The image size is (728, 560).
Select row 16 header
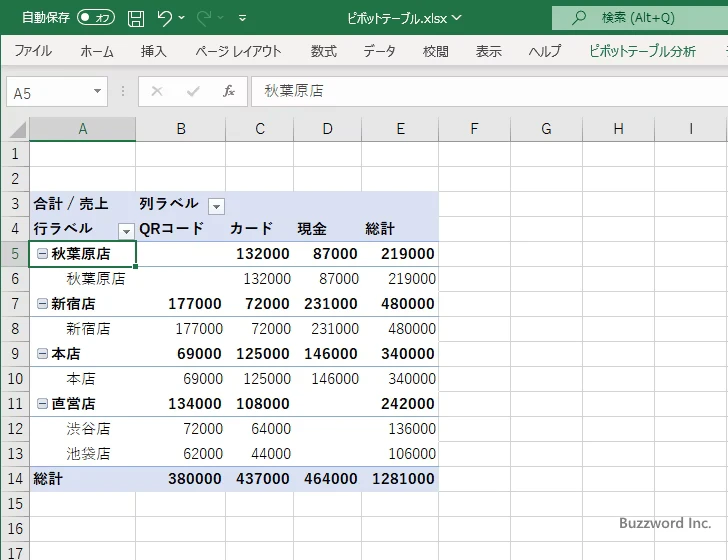tap(15, 529)
